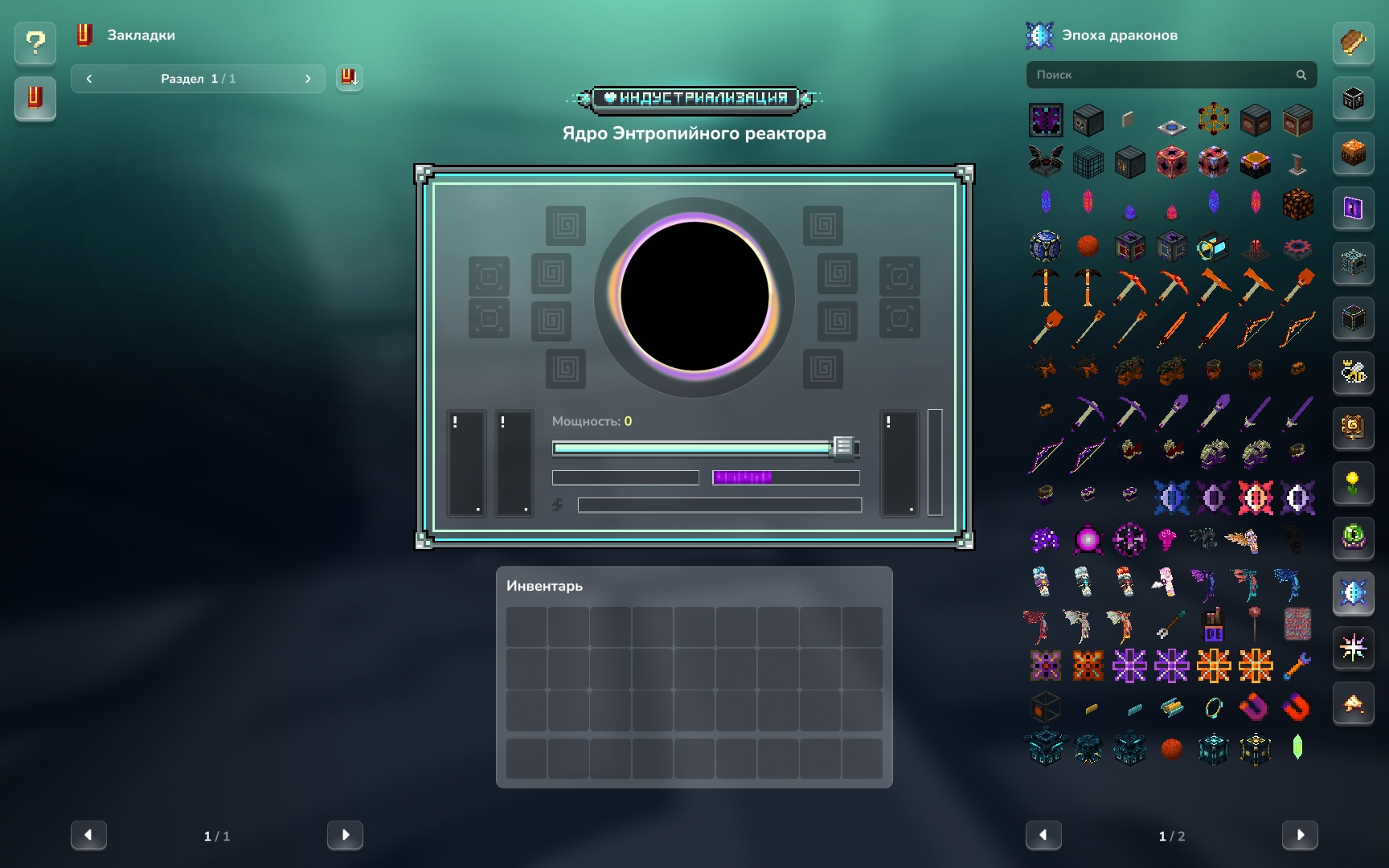Open the green eye category tab

pos(1353,536)
